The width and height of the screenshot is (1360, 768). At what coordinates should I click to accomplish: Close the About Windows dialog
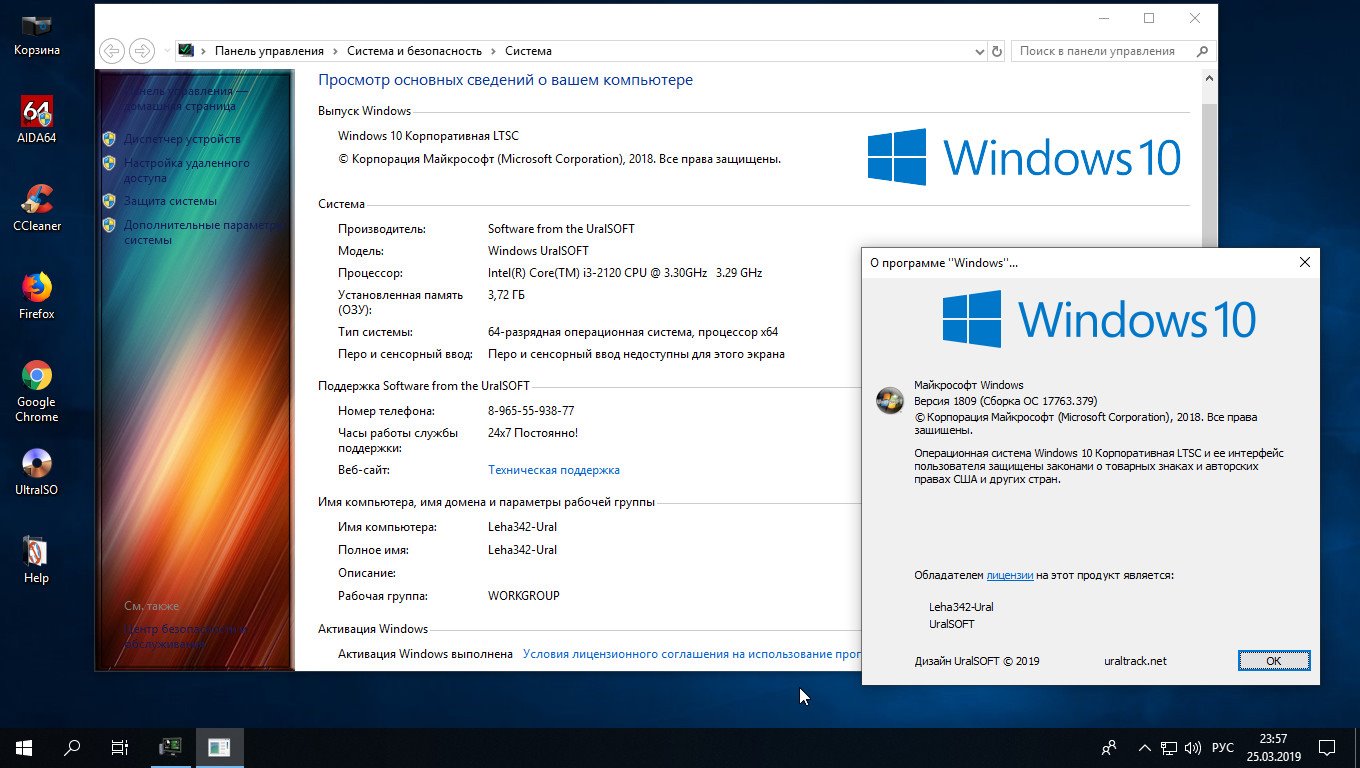point(1304,262)
